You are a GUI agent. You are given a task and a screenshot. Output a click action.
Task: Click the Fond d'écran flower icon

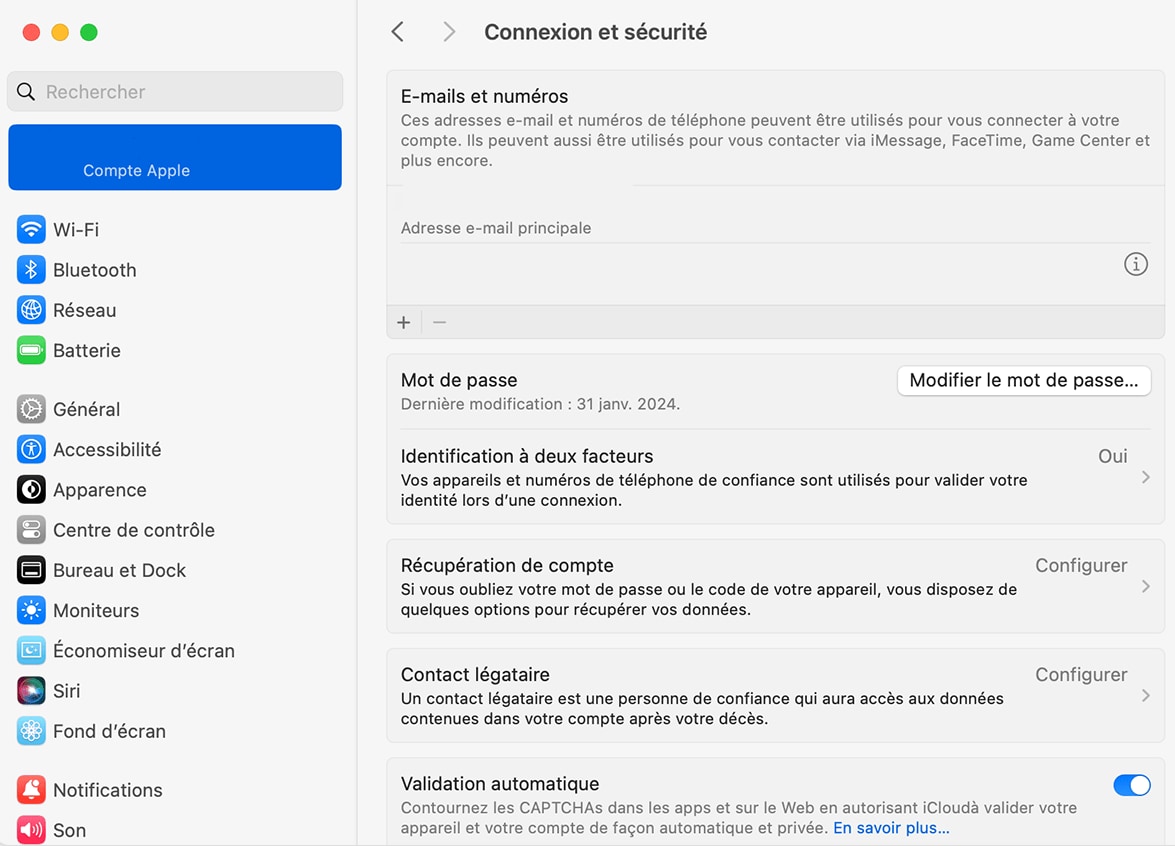[31, 731]
